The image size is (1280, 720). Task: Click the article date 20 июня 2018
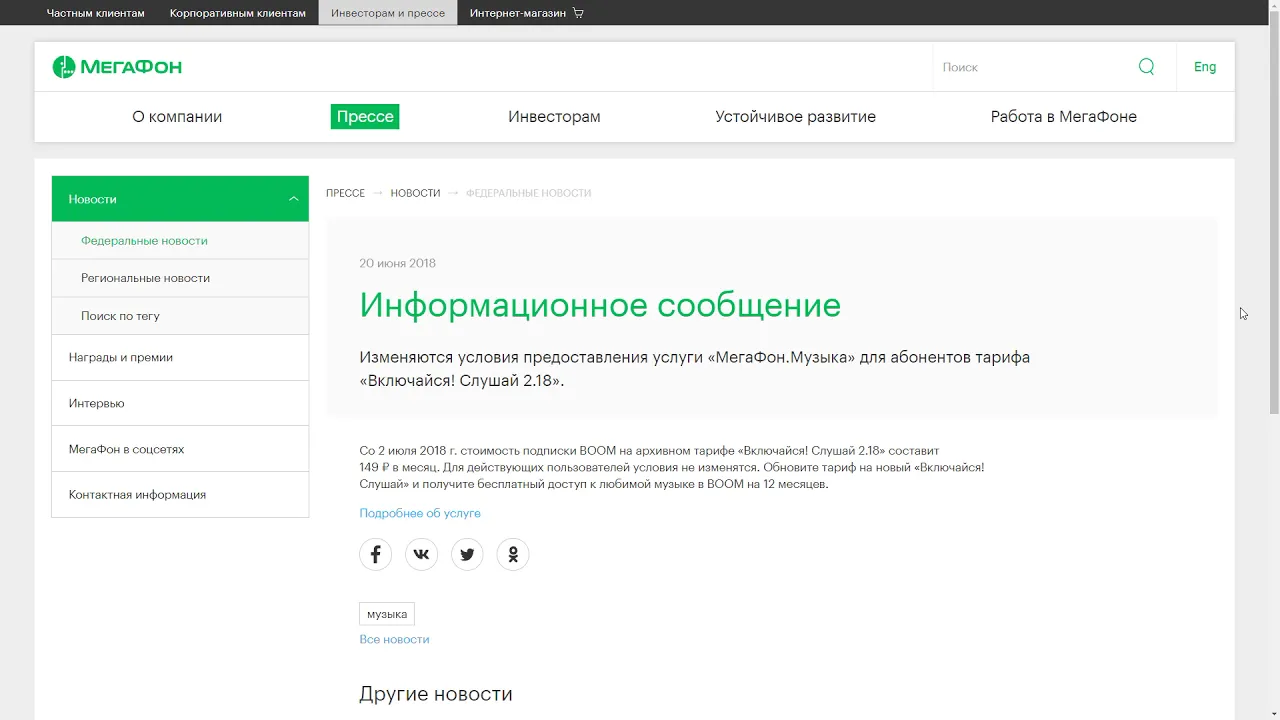tap(397, 263)
